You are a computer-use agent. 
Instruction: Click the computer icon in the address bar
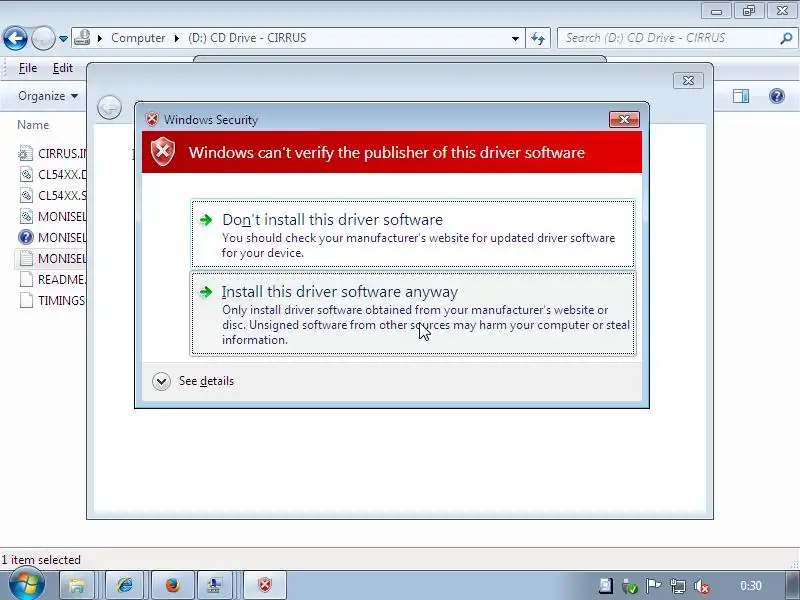pyautogui.click(x=83, y=38)
